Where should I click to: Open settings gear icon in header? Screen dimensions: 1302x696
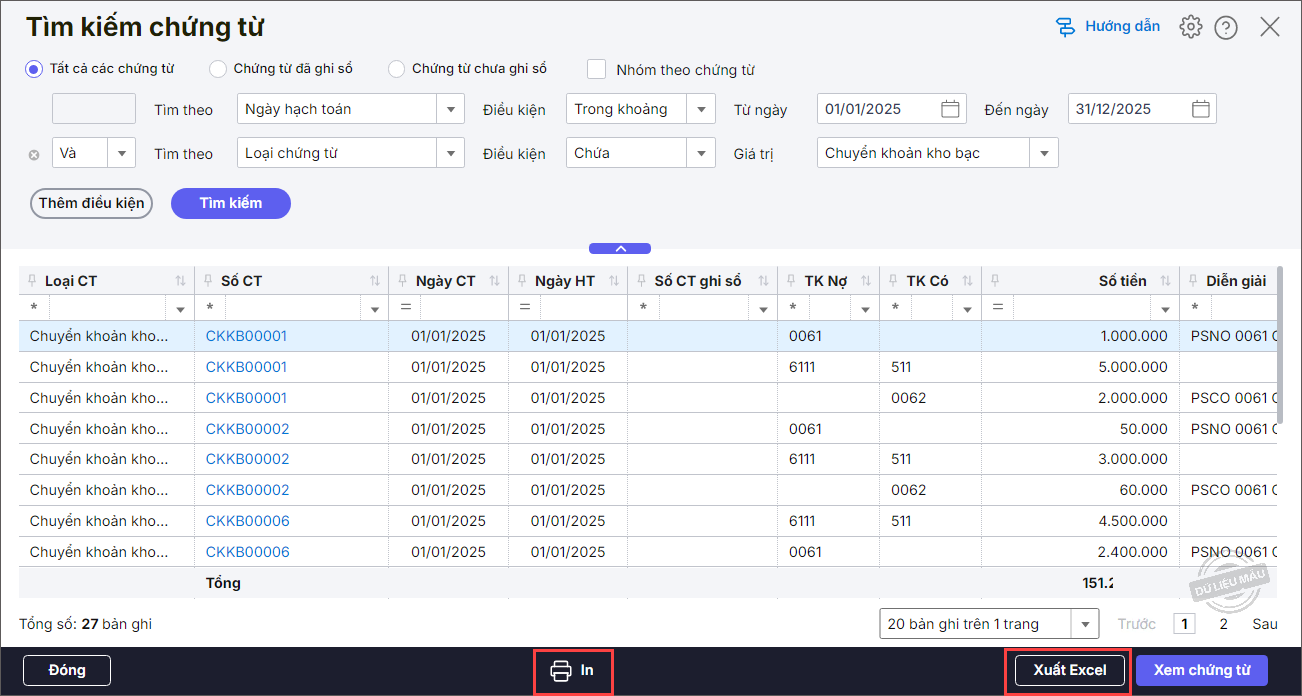(1190, 27)
